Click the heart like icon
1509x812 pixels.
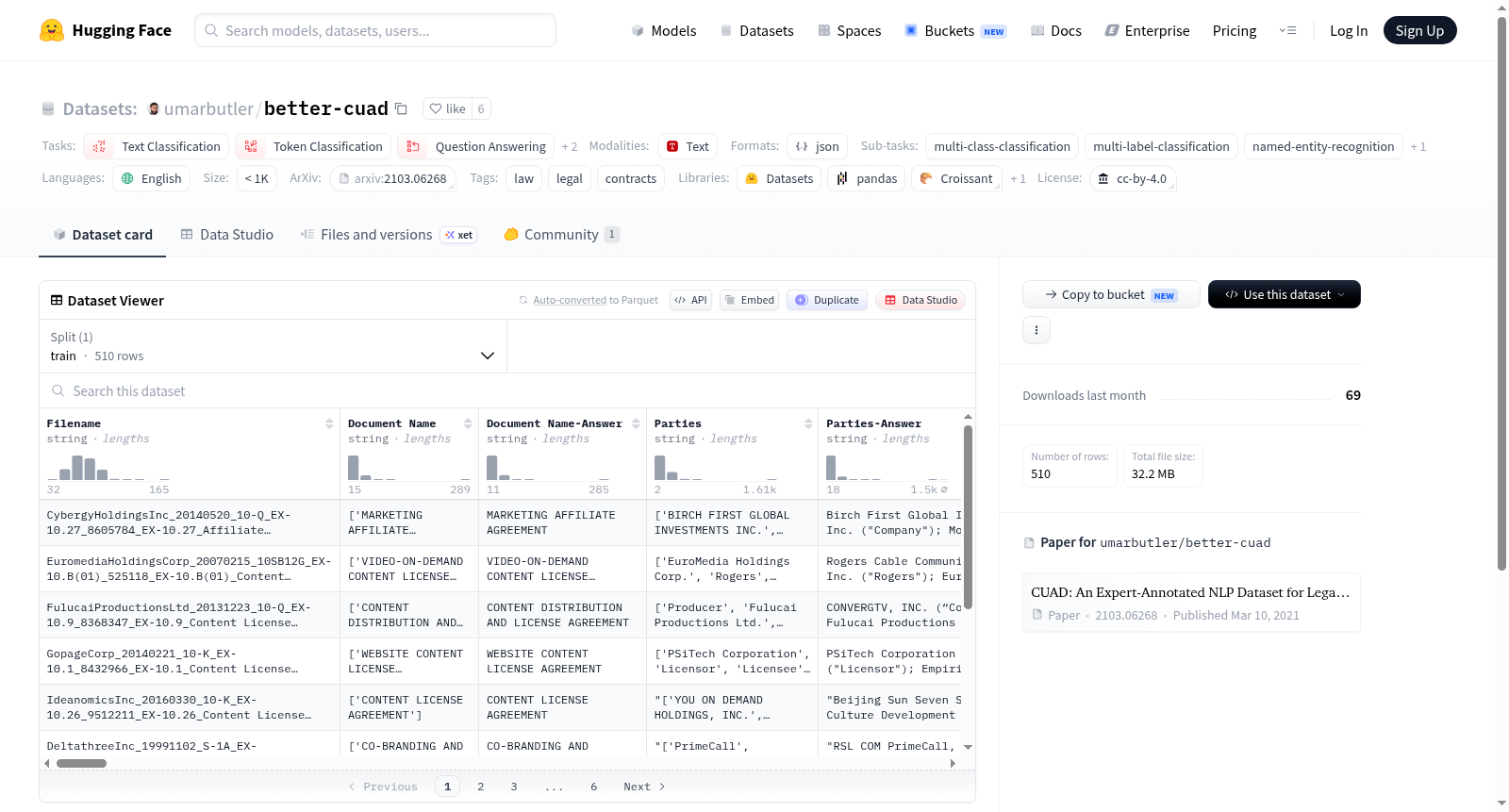click(436, 108)
